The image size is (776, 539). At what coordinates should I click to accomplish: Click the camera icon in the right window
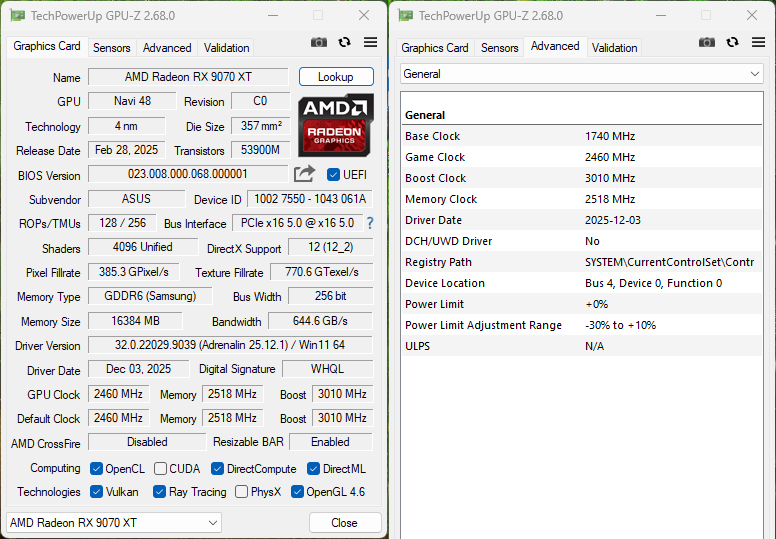pos(707,43)
